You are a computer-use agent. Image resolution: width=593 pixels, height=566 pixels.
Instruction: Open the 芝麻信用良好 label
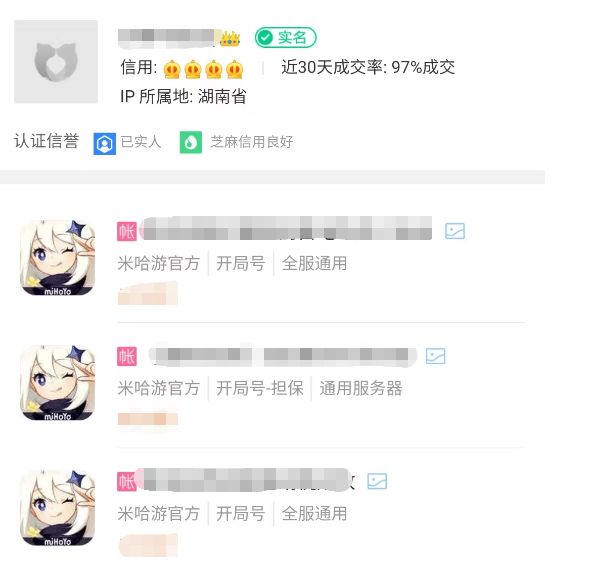pyautogui.click(x=252, y=142)
